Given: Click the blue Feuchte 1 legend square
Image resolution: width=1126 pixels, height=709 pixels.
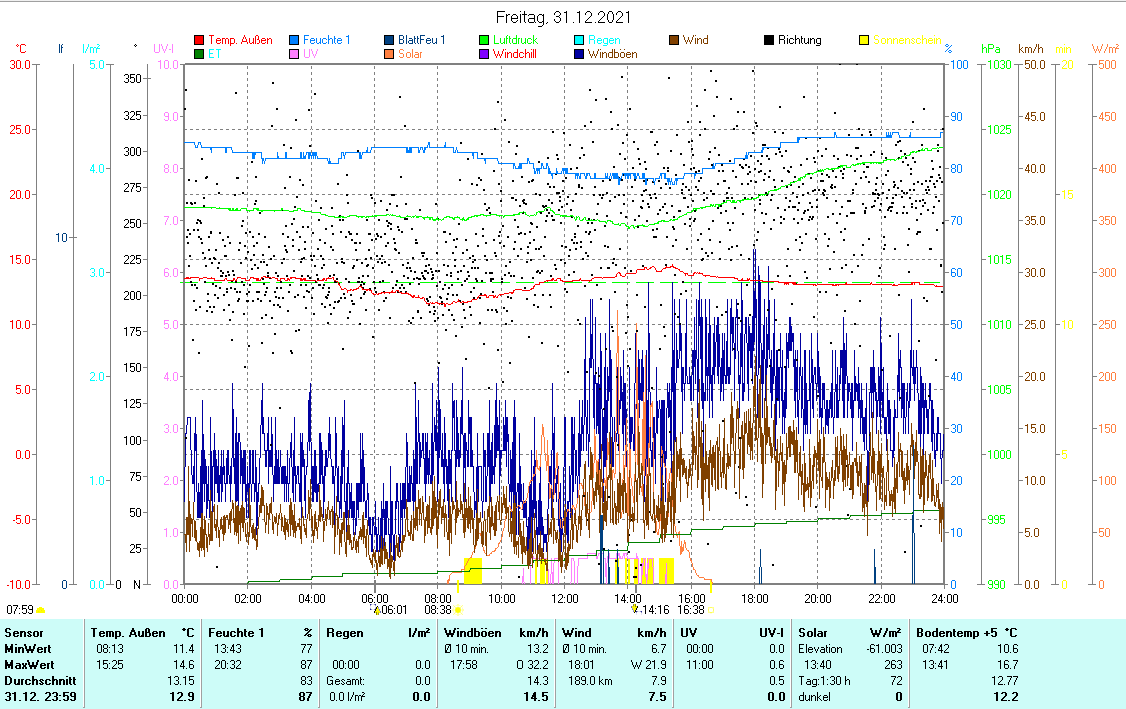Looking at the screenshot, I should [x=294, y=40].
